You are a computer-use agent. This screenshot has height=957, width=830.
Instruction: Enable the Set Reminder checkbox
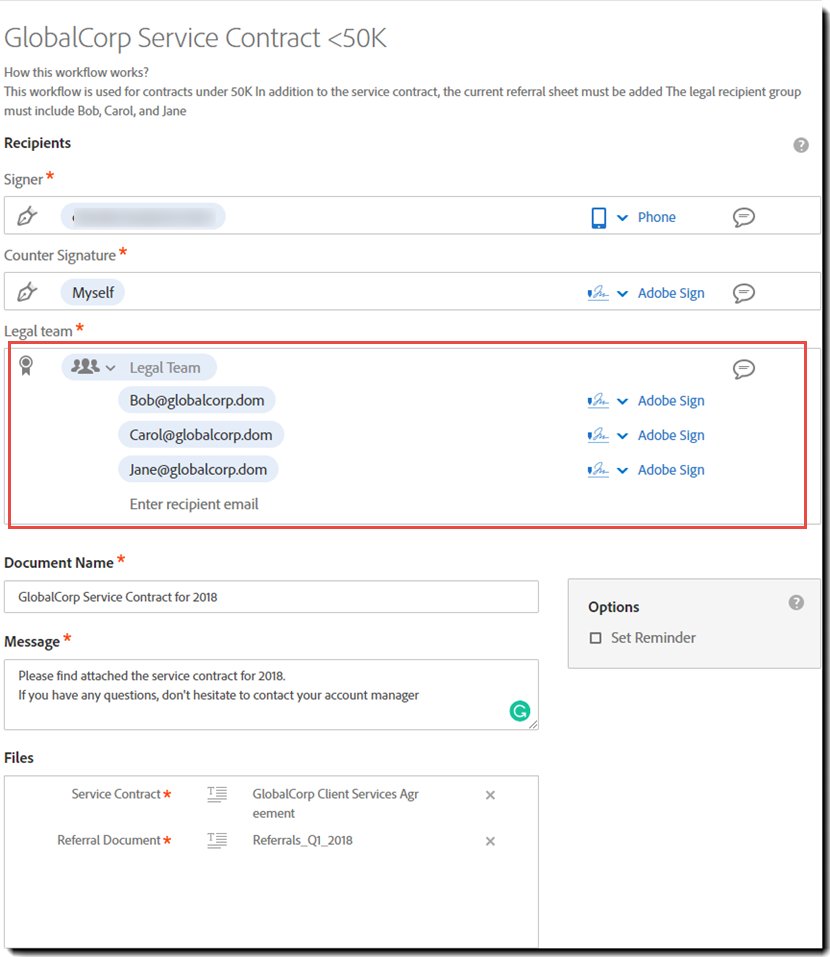tap(596, 638)
